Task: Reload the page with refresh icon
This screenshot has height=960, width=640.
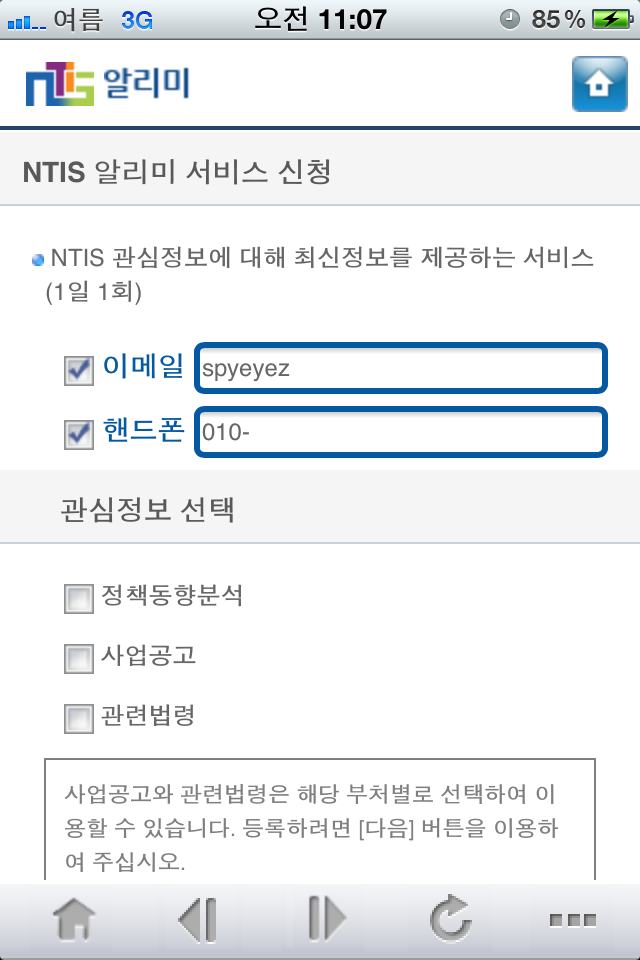Action: 451,918
